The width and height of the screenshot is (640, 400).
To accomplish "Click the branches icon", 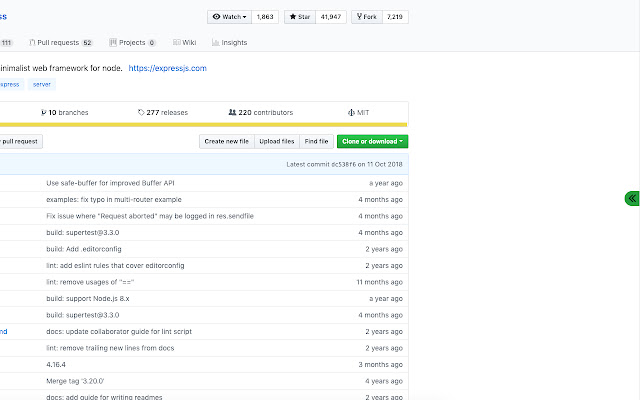I will pyautogui.click(x=44, y=113).
